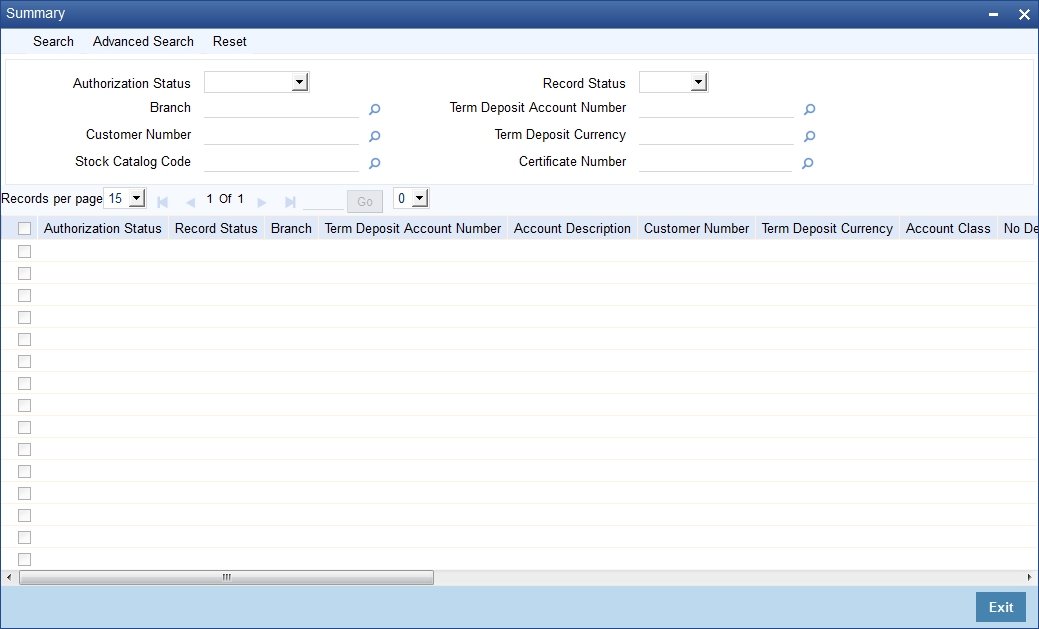Focus the Certificate Number field
Viewport: 1039px width, 629px height.
715,162
